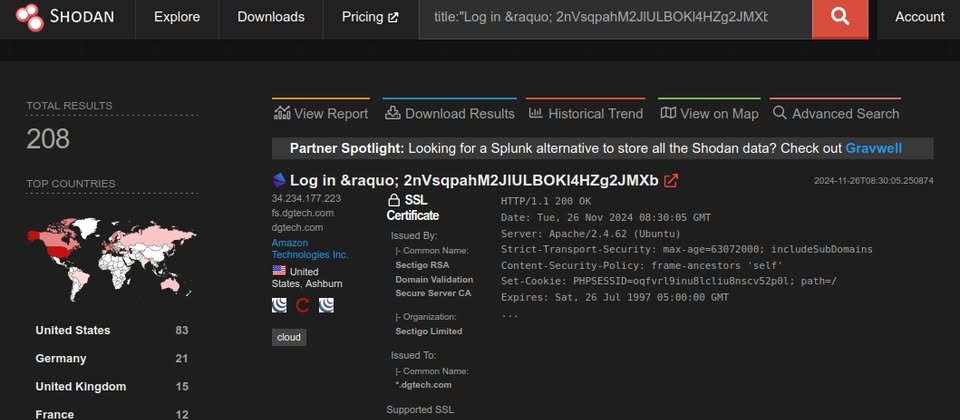The width and height of the screenshot is (960, 420).
Task: Click the Content-Security-Policy header line
Action: pyautogui.click(x=642, y=266)
